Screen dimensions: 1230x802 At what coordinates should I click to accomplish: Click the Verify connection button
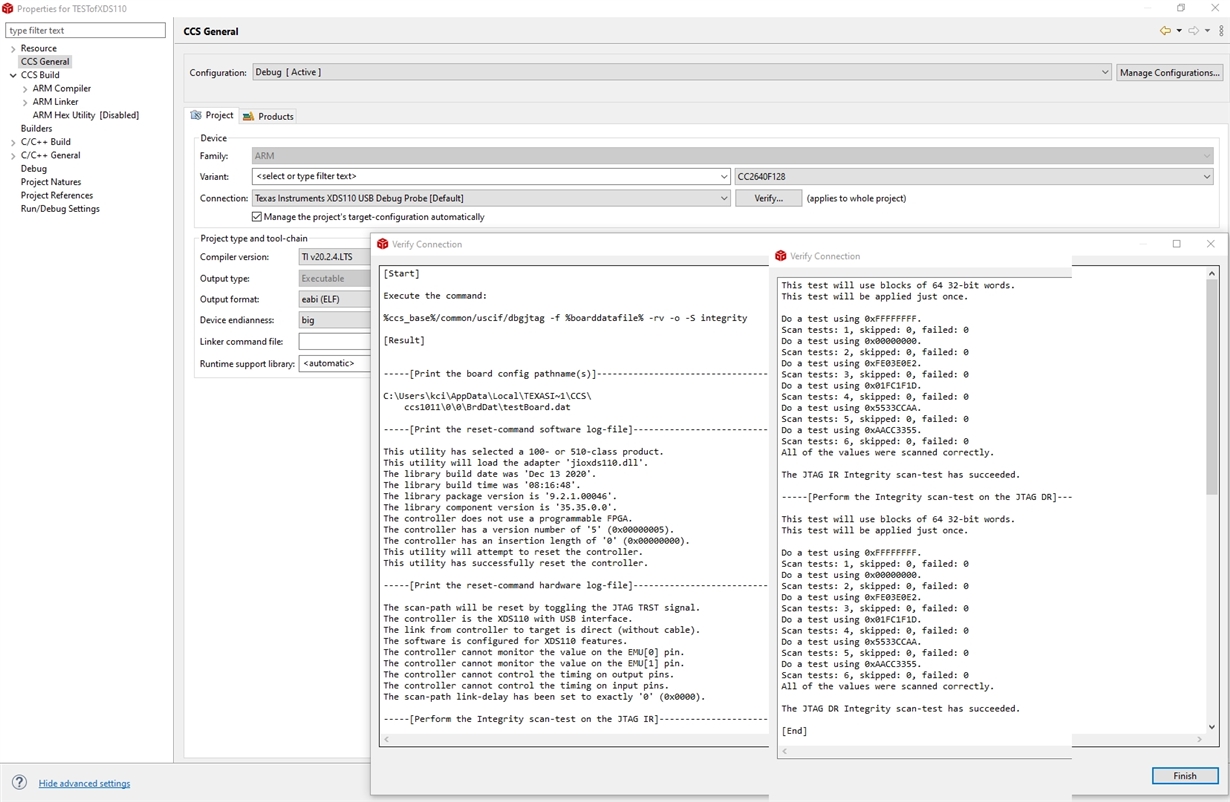(x=768, y=198)
